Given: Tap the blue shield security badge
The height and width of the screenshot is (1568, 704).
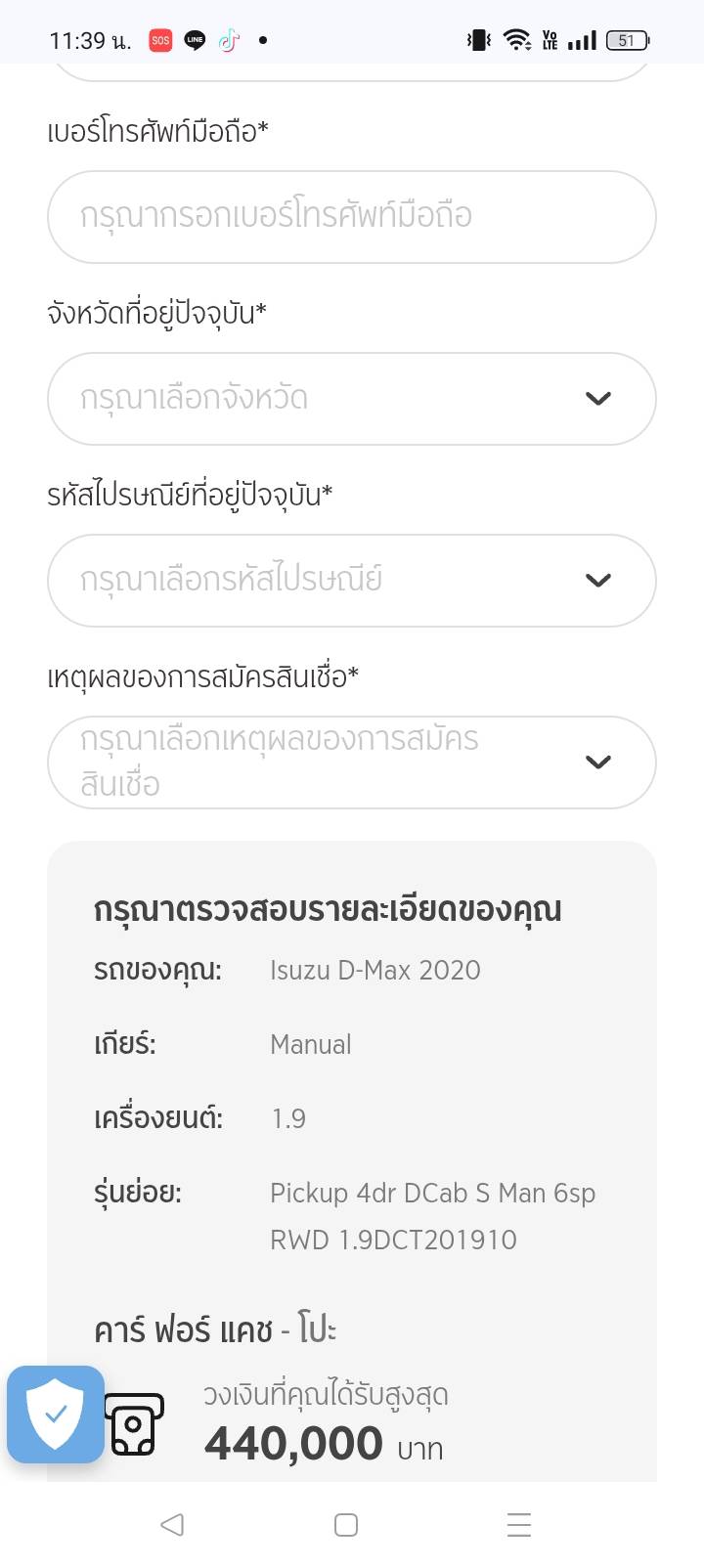Looking at the screenshot, I should point(56,1414).
